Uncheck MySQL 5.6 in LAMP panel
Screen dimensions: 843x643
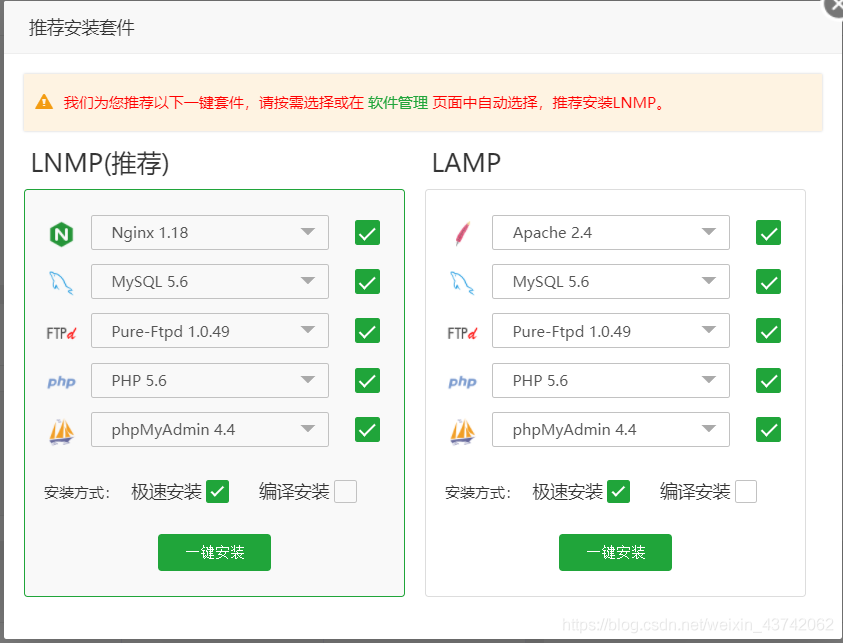tap(768, 281)
